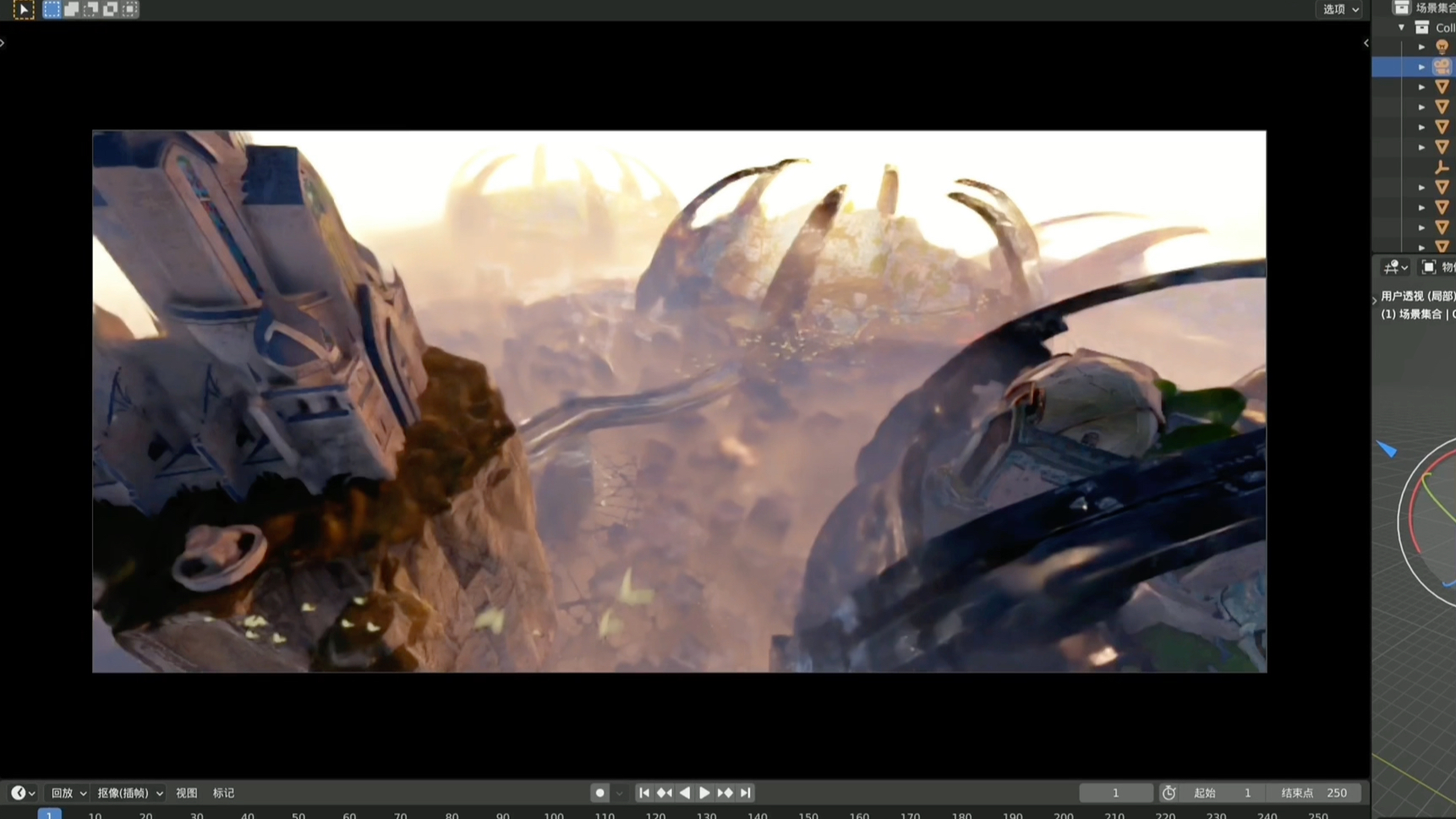Screen dimensions: 1456x819
Task: Jump to the next keyframe
Action: [x=725, y=793]
